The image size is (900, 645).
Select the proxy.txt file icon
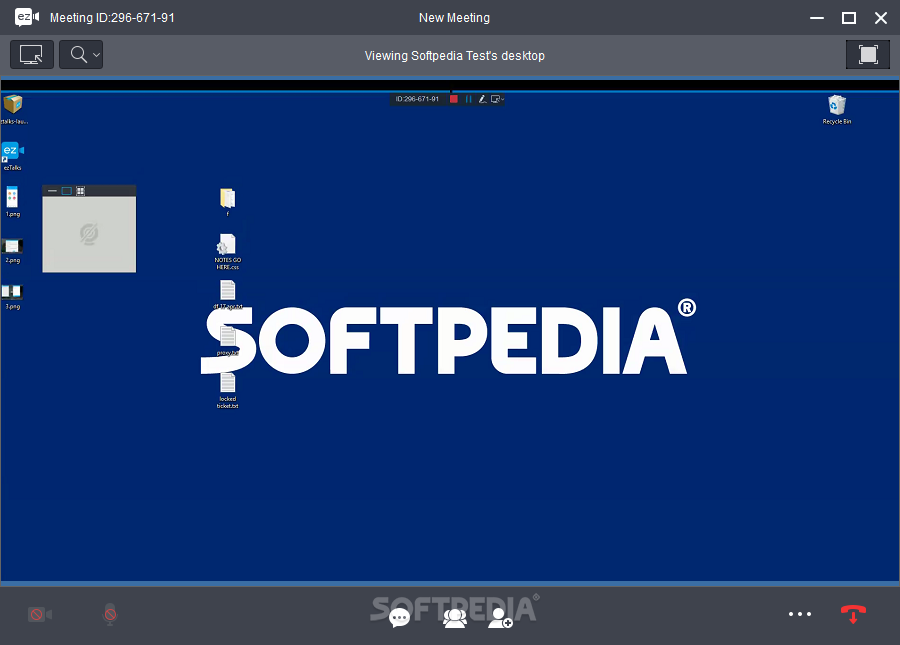pyautogui.click(x=227, y=341)
